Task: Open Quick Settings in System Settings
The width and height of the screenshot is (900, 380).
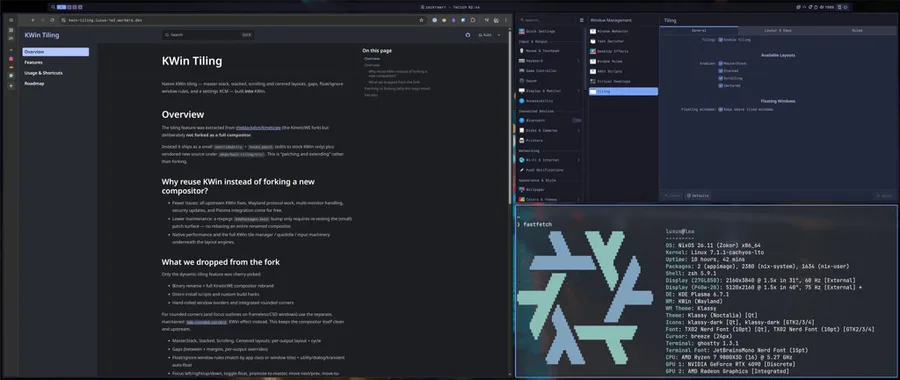Action: (x=550, y=31)
